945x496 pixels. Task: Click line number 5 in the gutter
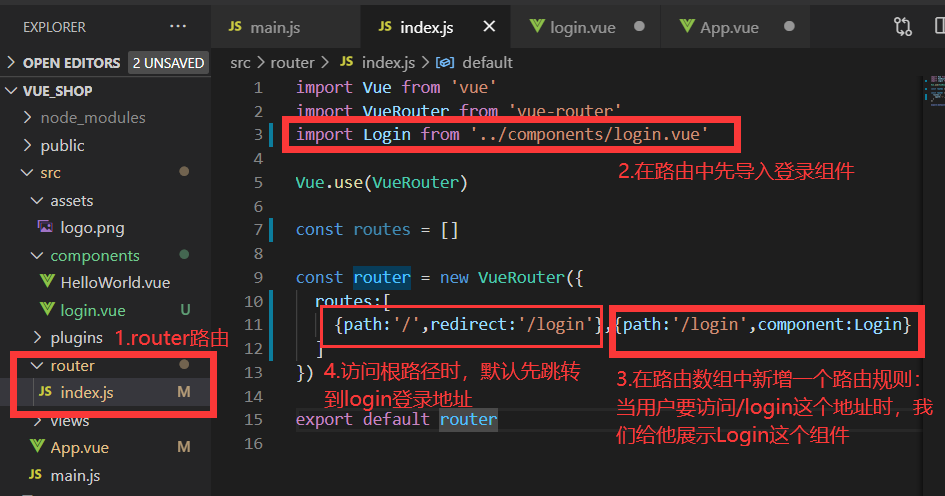[258, 182]
